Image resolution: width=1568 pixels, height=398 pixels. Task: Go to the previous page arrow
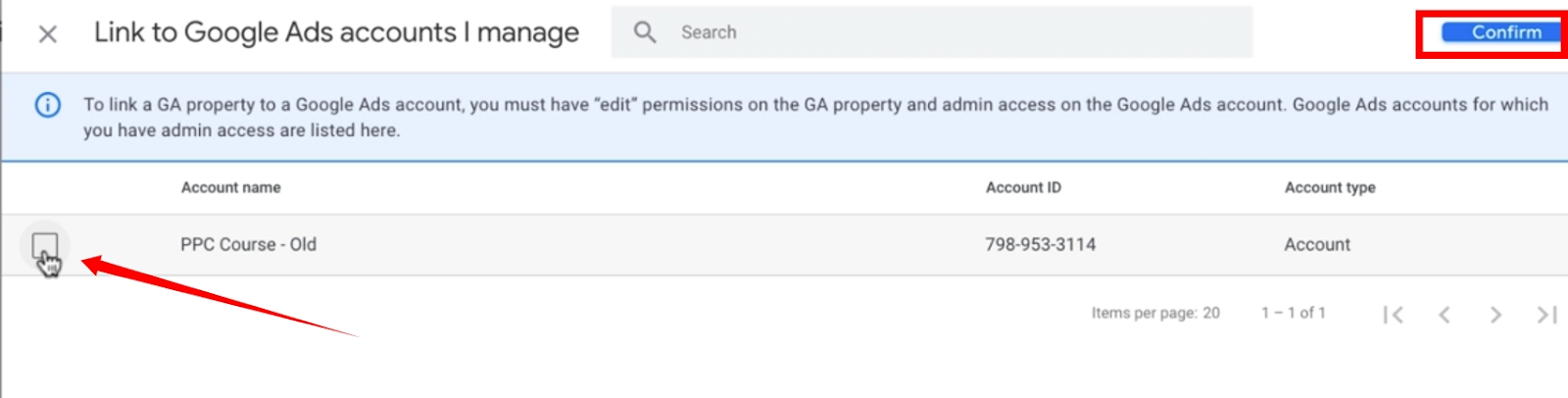coord(1444,315)
